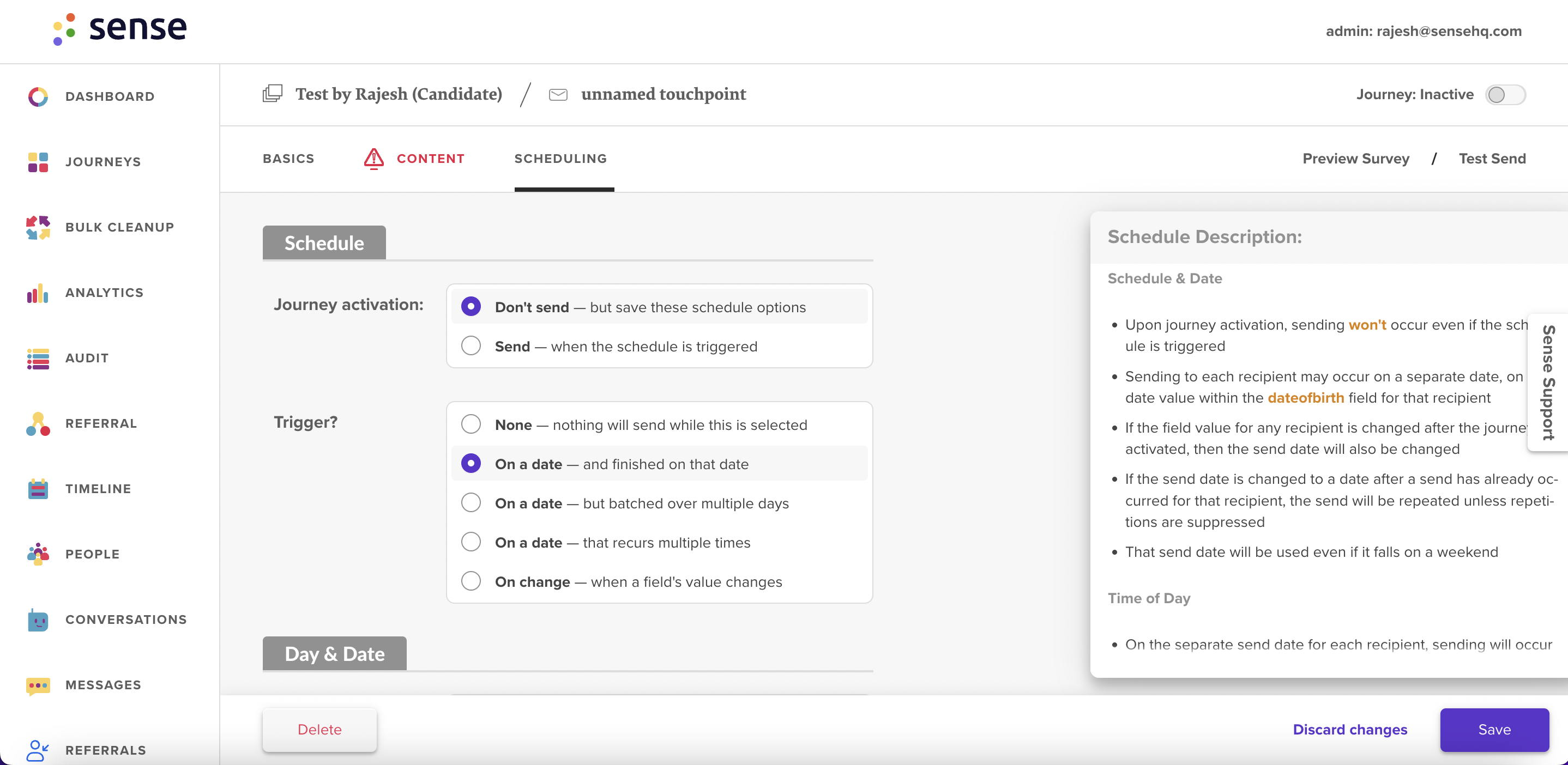
Task: Click the dateofbirth field name
Action: pyautogui.click(x=1306, y=398)
